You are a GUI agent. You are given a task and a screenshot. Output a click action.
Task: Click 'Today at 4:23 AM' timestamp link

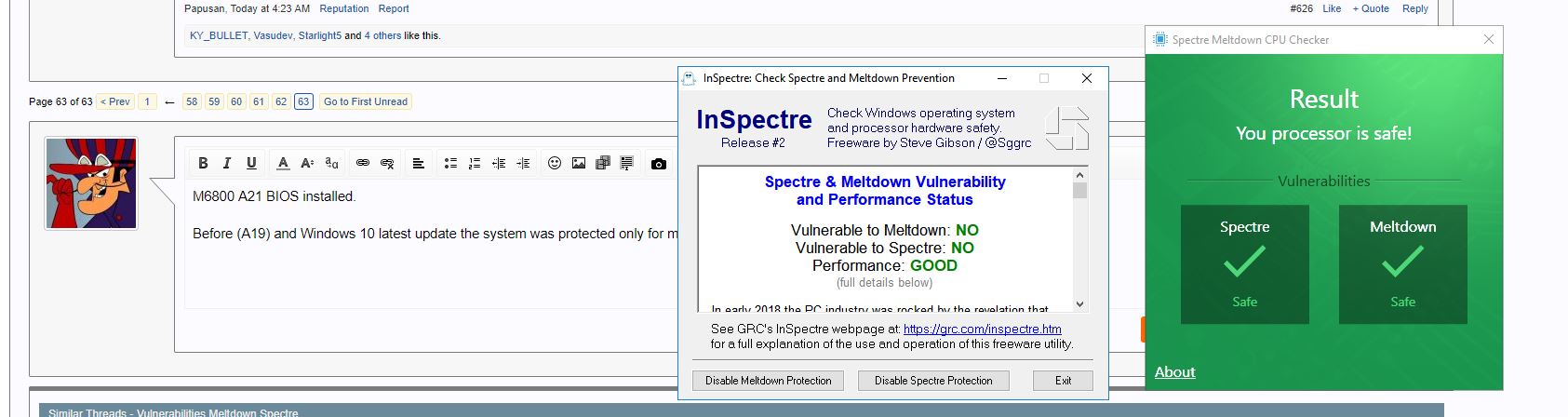pyautogui.click(x=270, y=8)
